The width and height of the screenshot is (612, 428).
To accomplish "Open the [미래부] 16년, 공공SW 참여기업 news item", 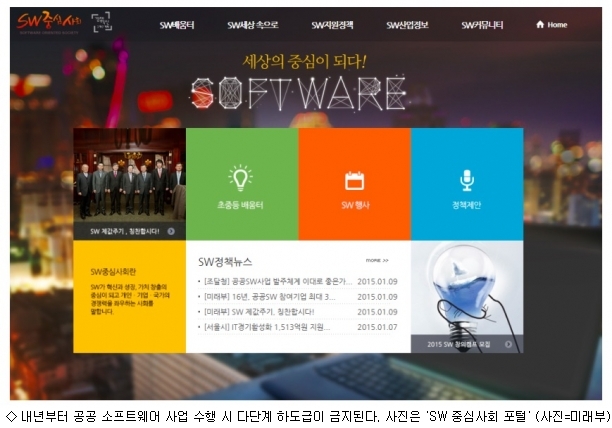I will (269, 297).
